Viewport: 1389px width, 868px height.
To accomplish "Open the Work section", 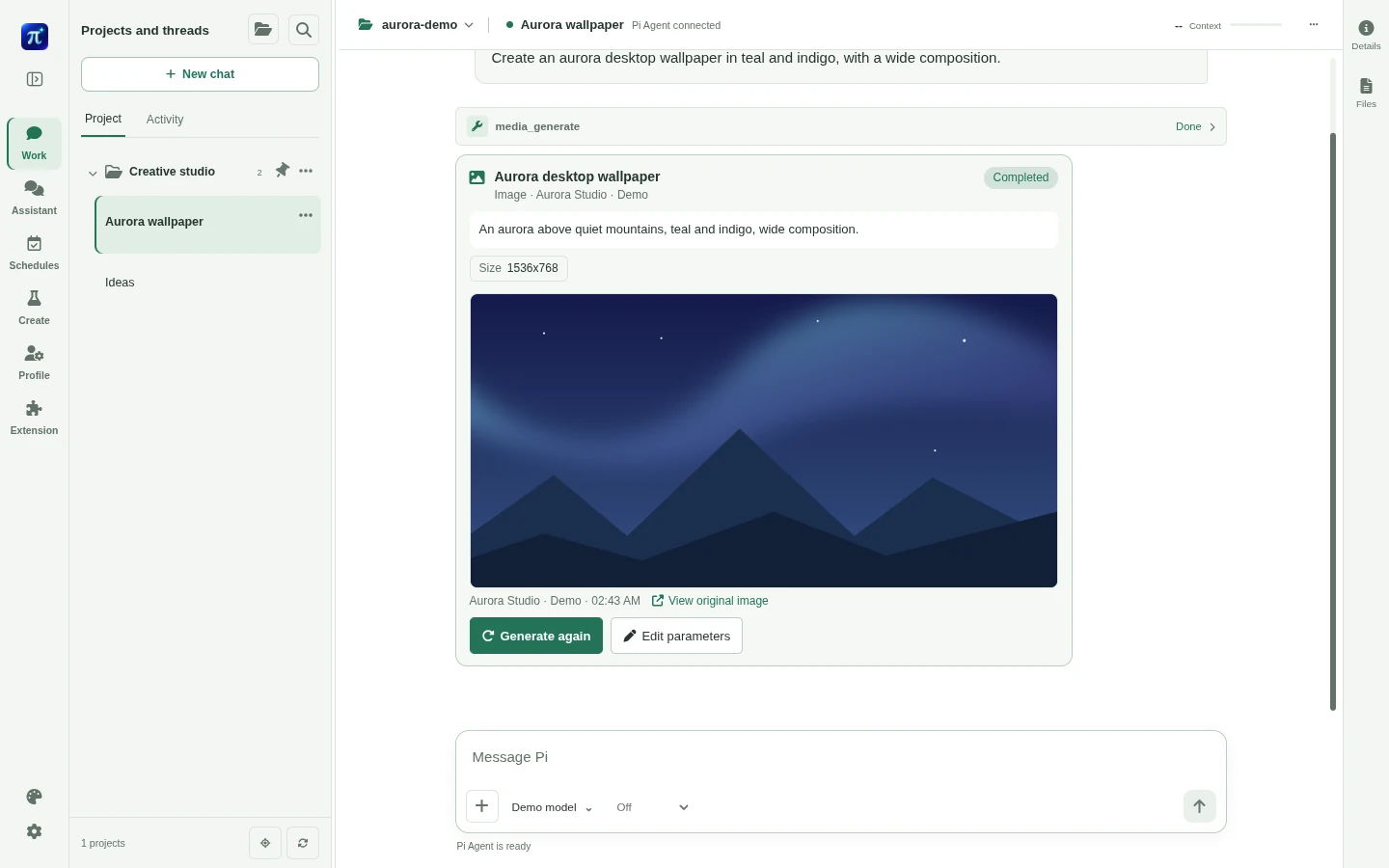I will tap(34, 143).
